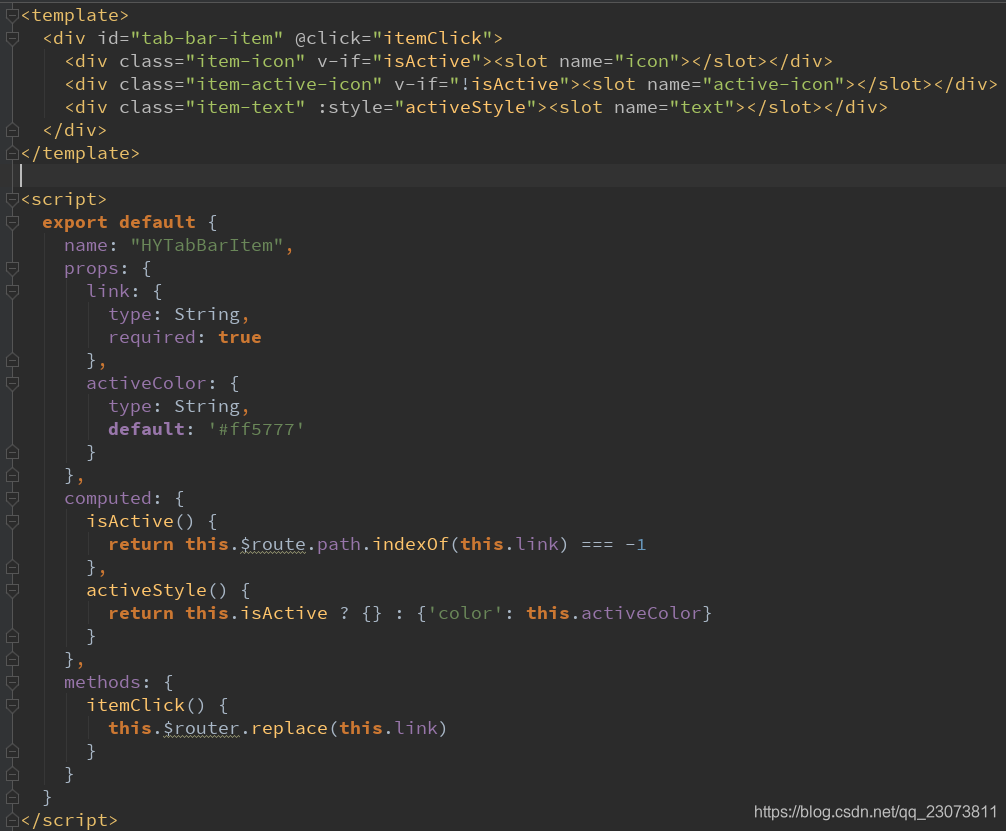The image size is (1006, 831).
Task: Fold the link prop definition
Action: [12, 291]
